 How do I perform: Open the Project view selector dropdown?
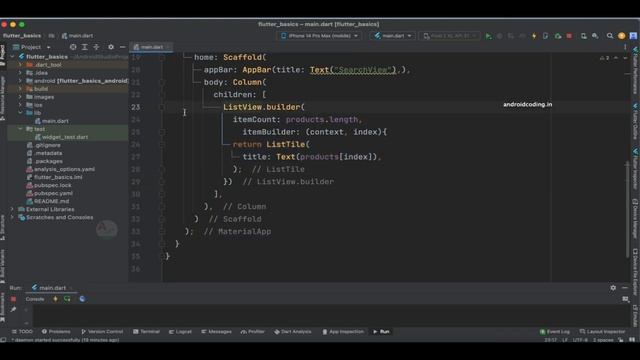(x=31, y=47)
